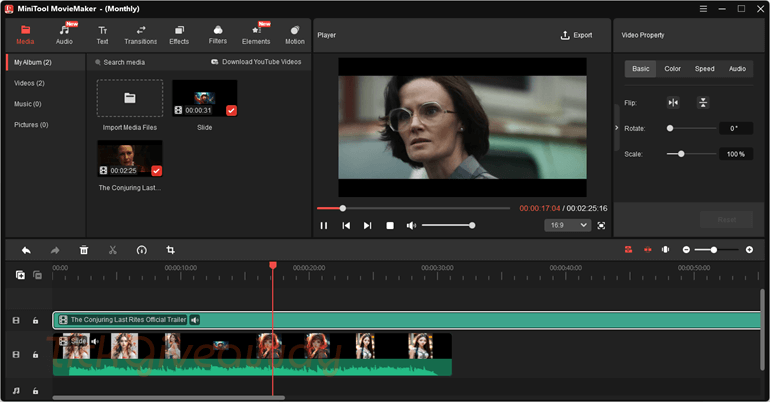Enter full screen preview mode
Image resolution: width=770 pixels, height=402 pixels.
601,225
